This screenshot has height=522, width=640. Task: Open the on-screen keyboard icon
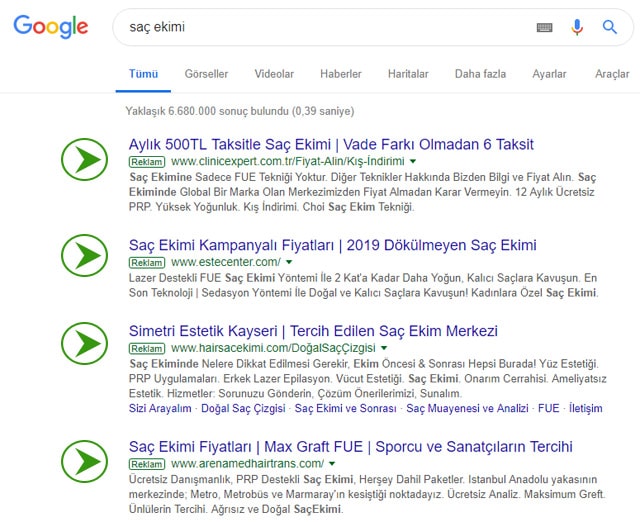point(544,27)
